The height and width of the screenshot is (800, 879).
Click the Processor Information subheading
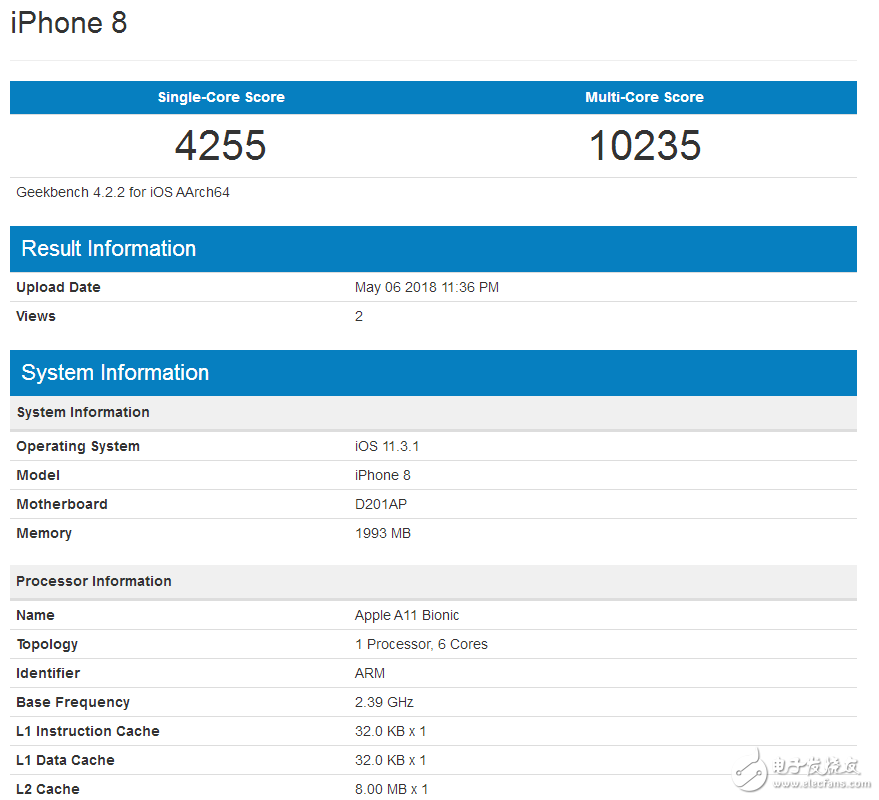point(94,581)
